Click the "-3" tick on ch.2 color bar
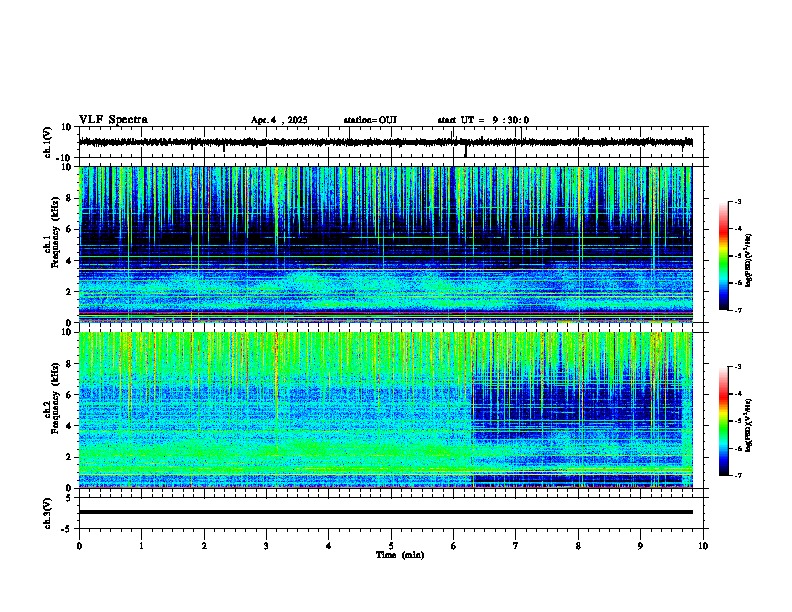Image resolution: width=792 pixels, height=612 pixels. click(x=737, y=367)
